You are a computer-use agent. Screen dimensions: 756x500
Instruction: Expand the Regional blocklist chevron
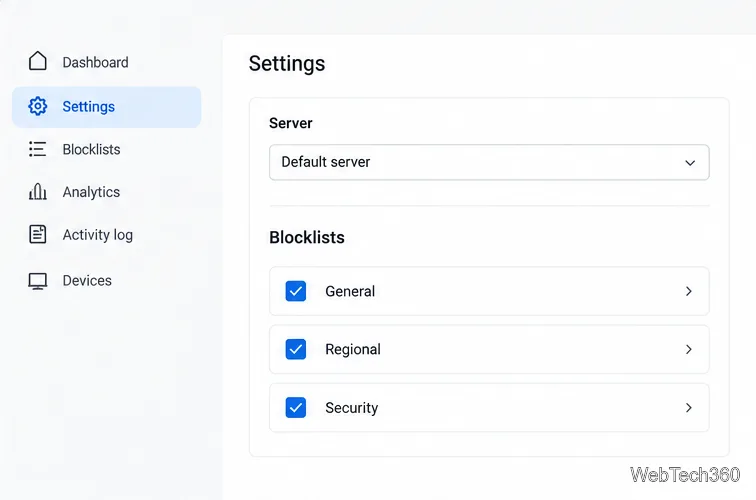[x=688, y=349]
